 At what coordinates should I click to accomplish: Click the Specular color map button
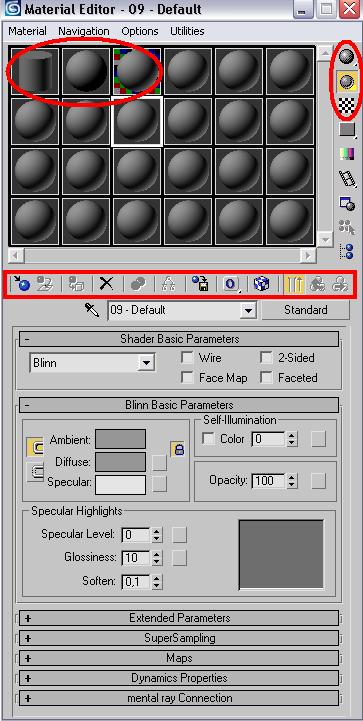point(160,484)
